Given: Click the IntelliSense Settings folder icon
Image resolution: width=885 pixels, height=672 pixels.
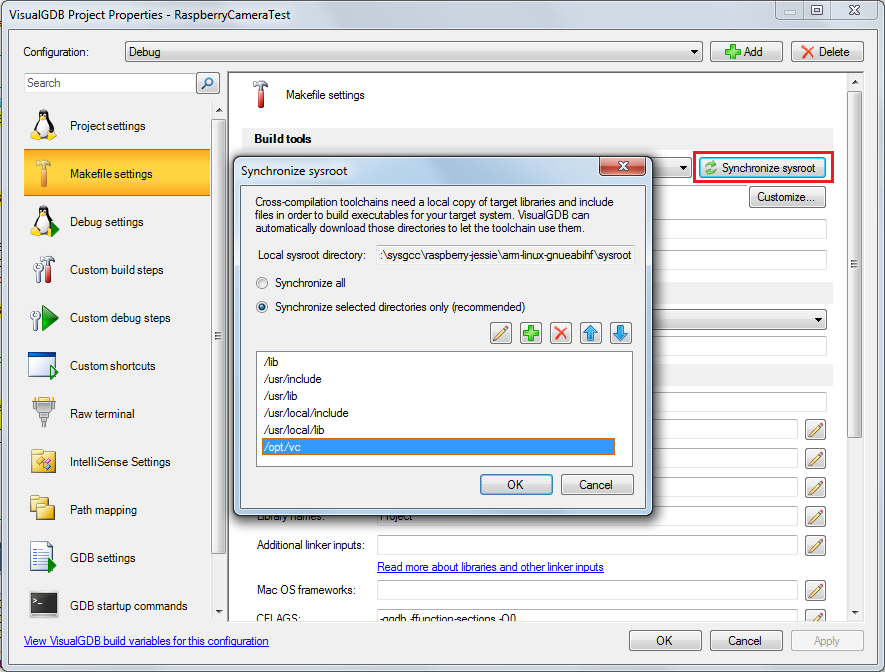Looking at the screenshot, I should [x=43, y=461].
